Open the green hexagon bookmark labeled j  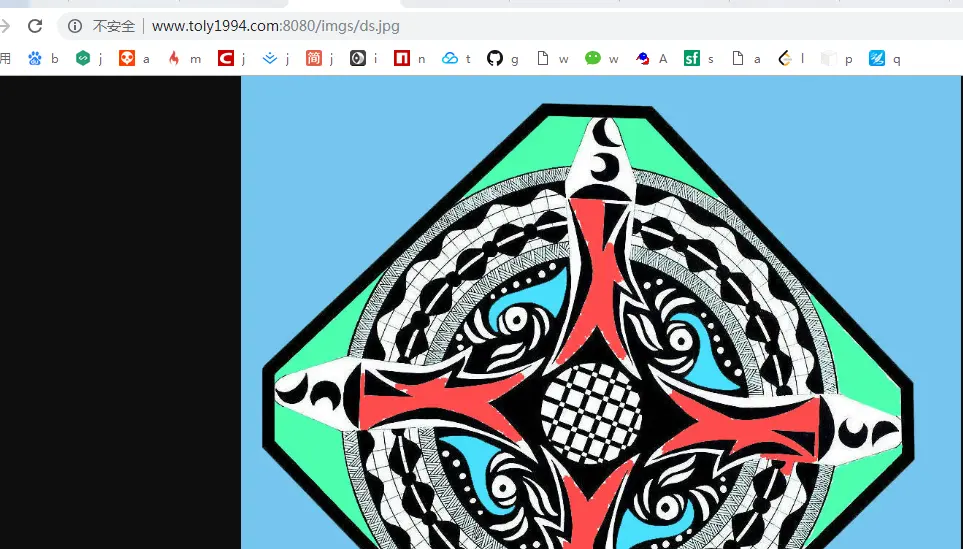pyautogui.click(x=90, y=58)
